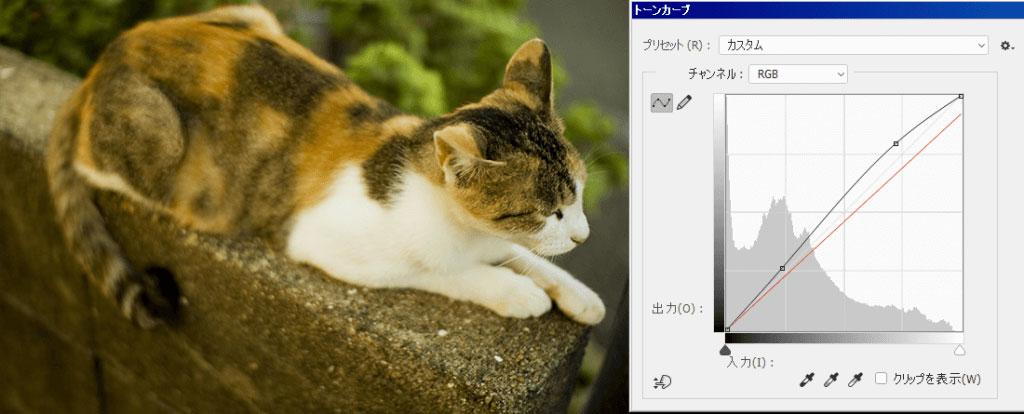The height and width of the screenshot is (414, 1024).
Task: Click the horizontal gradient bar below the graph
Action: point(843,338)
